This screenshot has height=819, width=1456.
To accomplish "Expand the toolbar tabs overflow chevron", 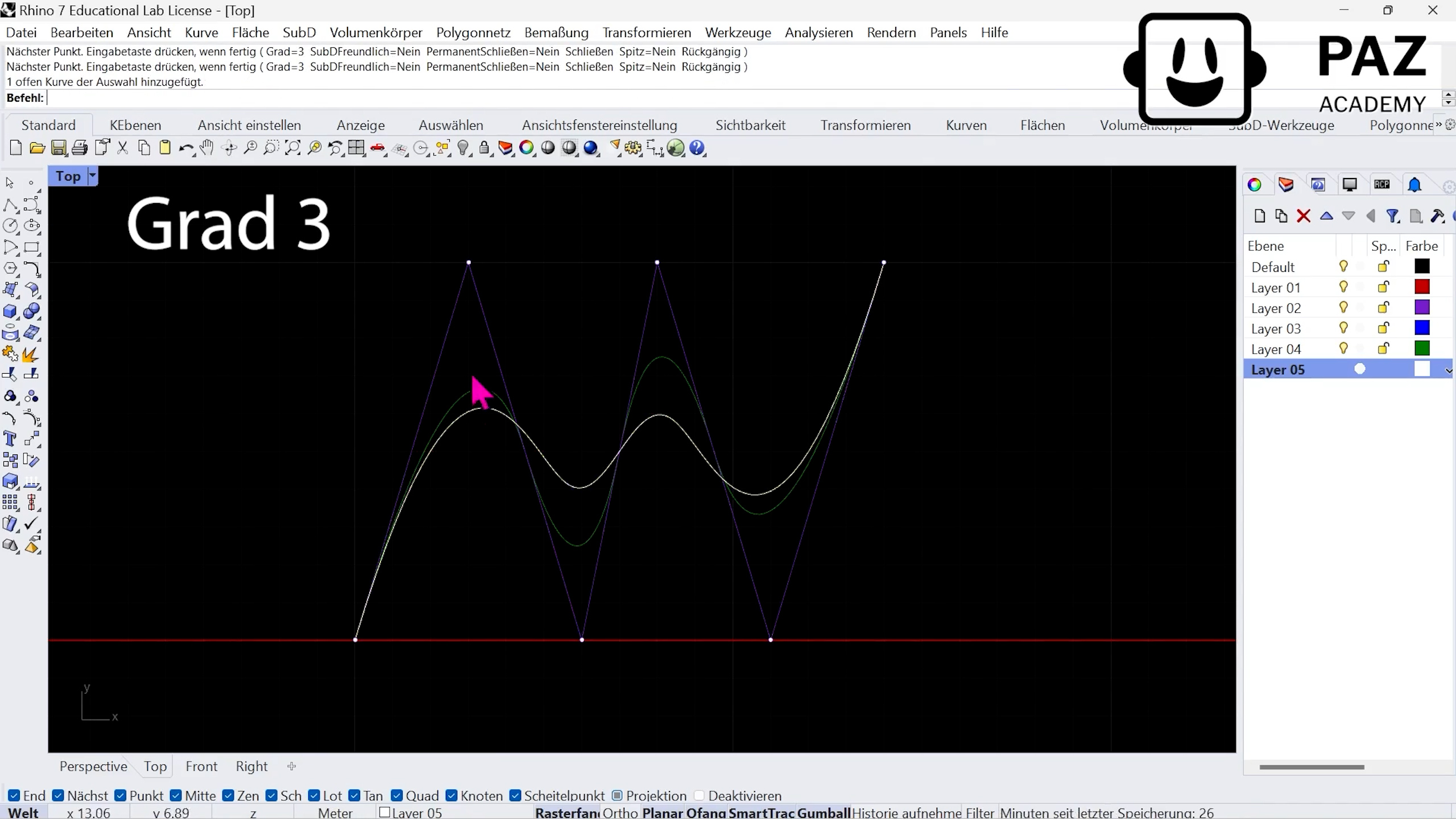I will pos(1439,125).
